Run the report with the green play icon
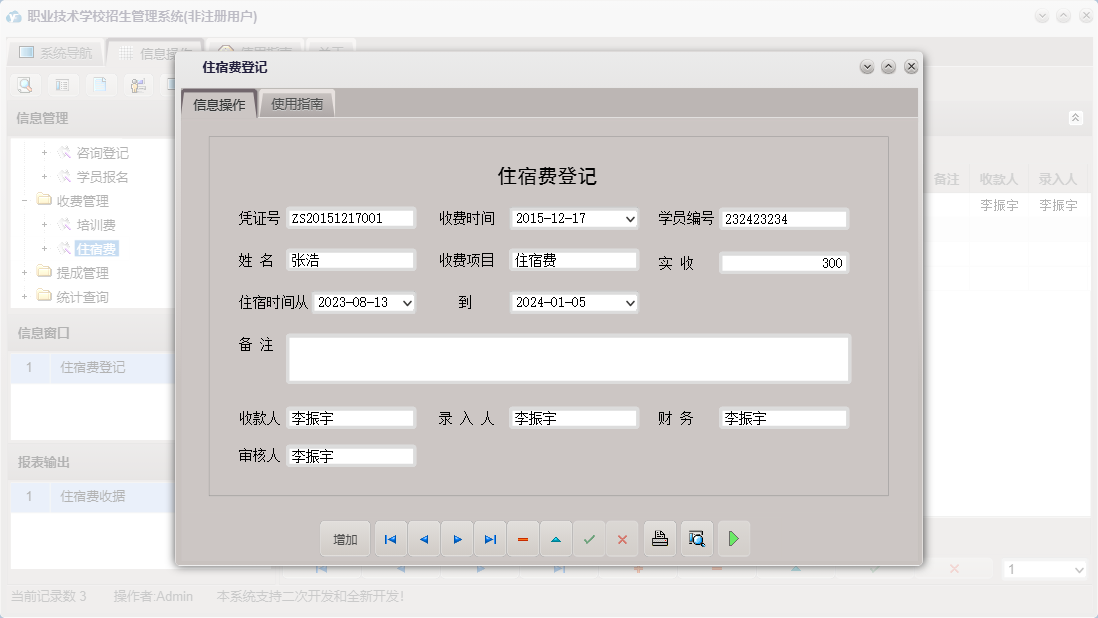 pyautogui.click(x=733, y=539)
